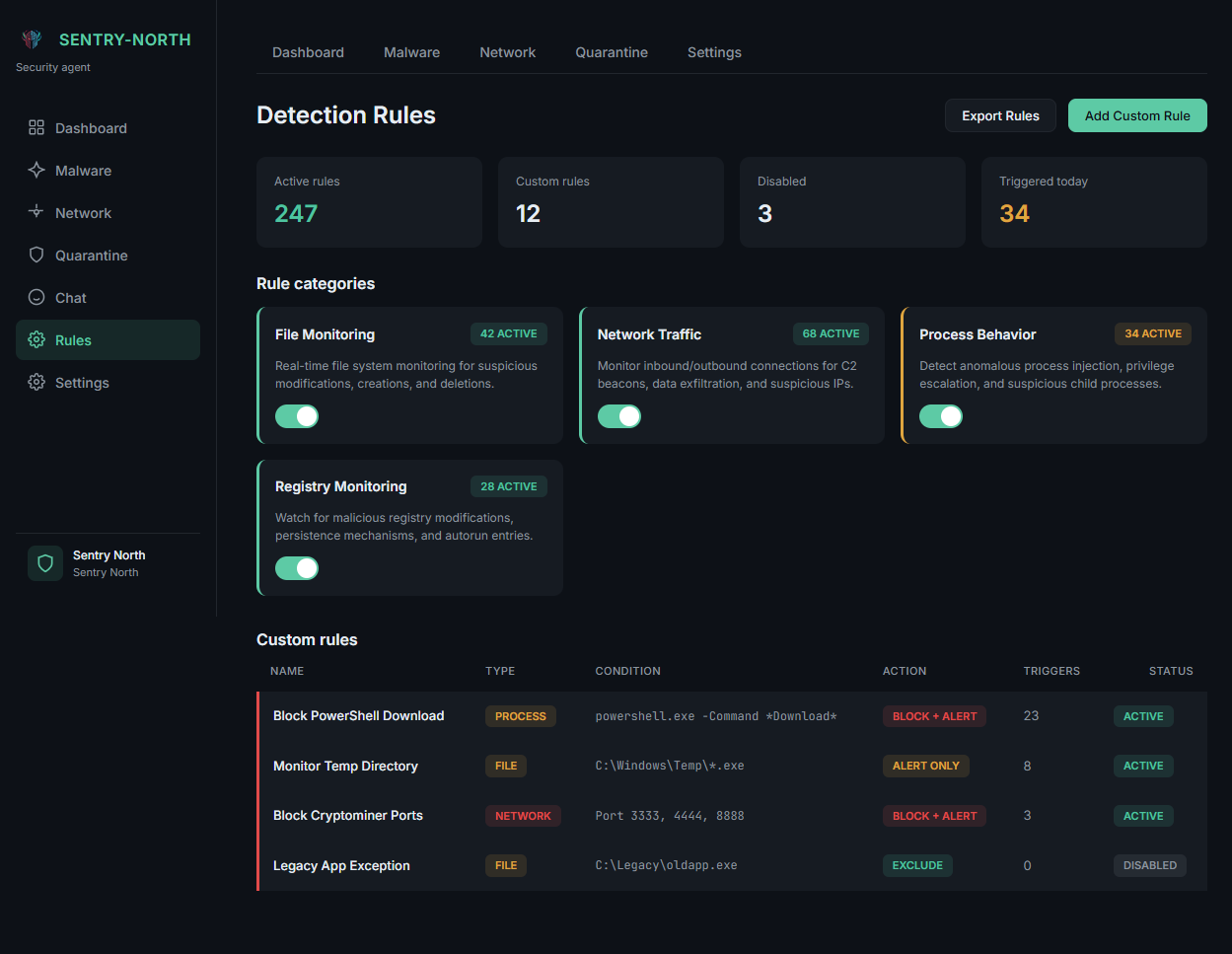Click the Export Rules button
Viewport: 1232px width, 954px height.
(x=1000, y=115)
